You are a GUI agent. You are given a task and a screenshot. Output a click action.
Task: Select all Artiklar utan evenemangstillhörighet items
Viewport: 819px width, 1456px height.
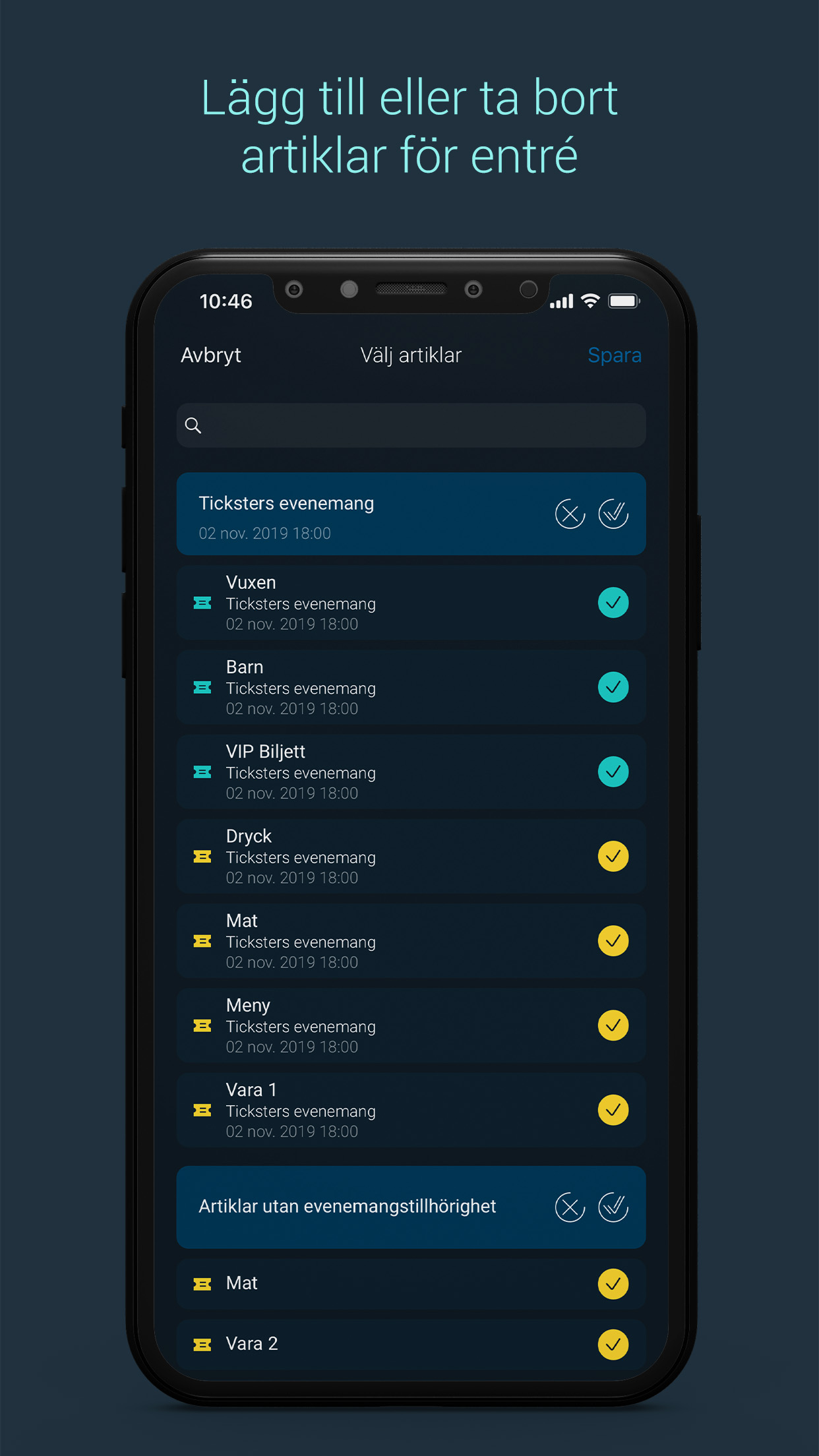tap(613, 1207)
